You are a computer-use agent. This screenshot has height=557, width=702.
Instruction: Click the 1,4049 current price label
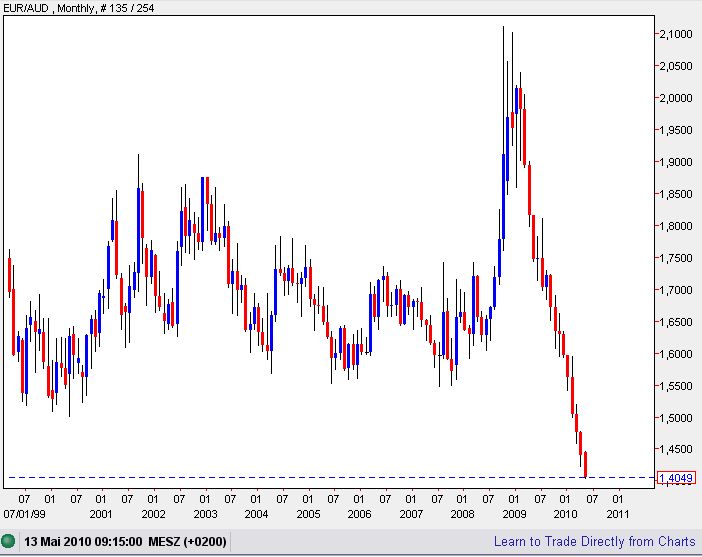point(676,478)
